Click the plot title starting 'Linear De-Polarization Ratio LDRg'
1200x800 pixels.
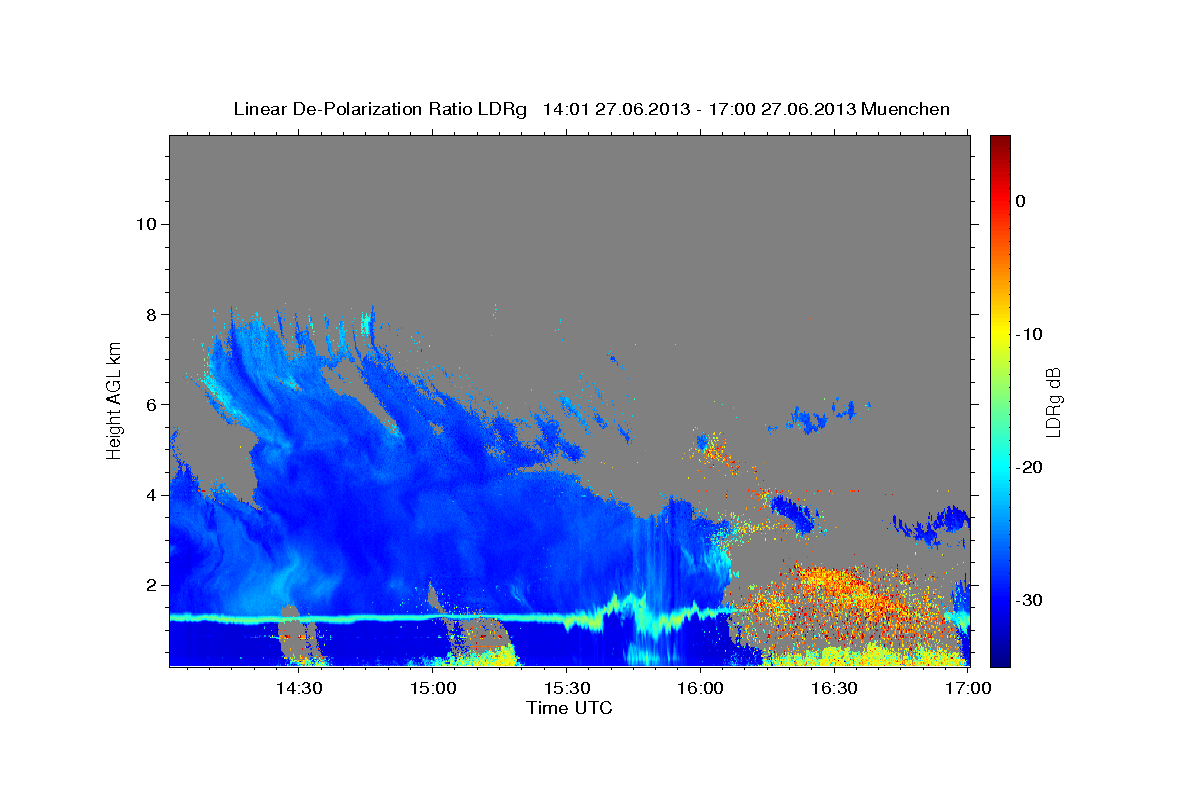click(x=591, y=109)
